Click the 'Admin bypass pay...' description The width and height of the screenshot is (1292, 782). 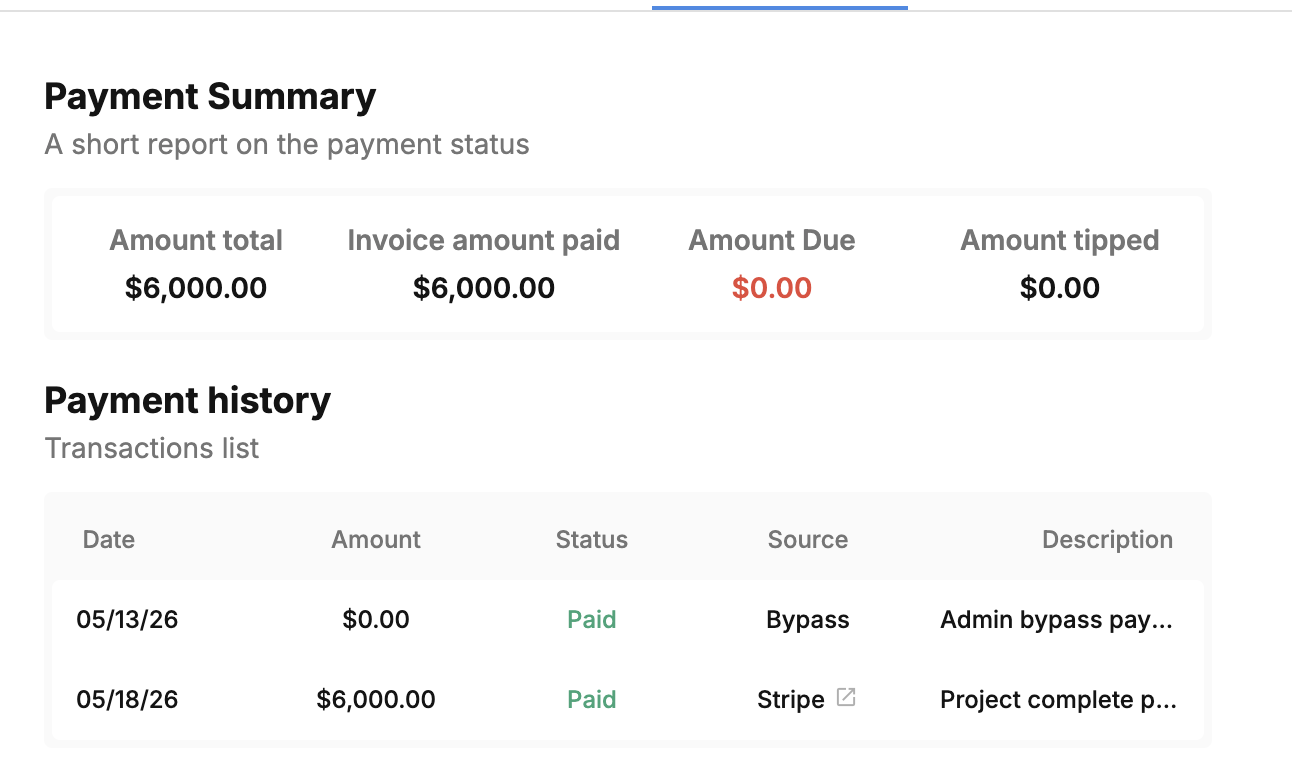tap(1057, 620)
